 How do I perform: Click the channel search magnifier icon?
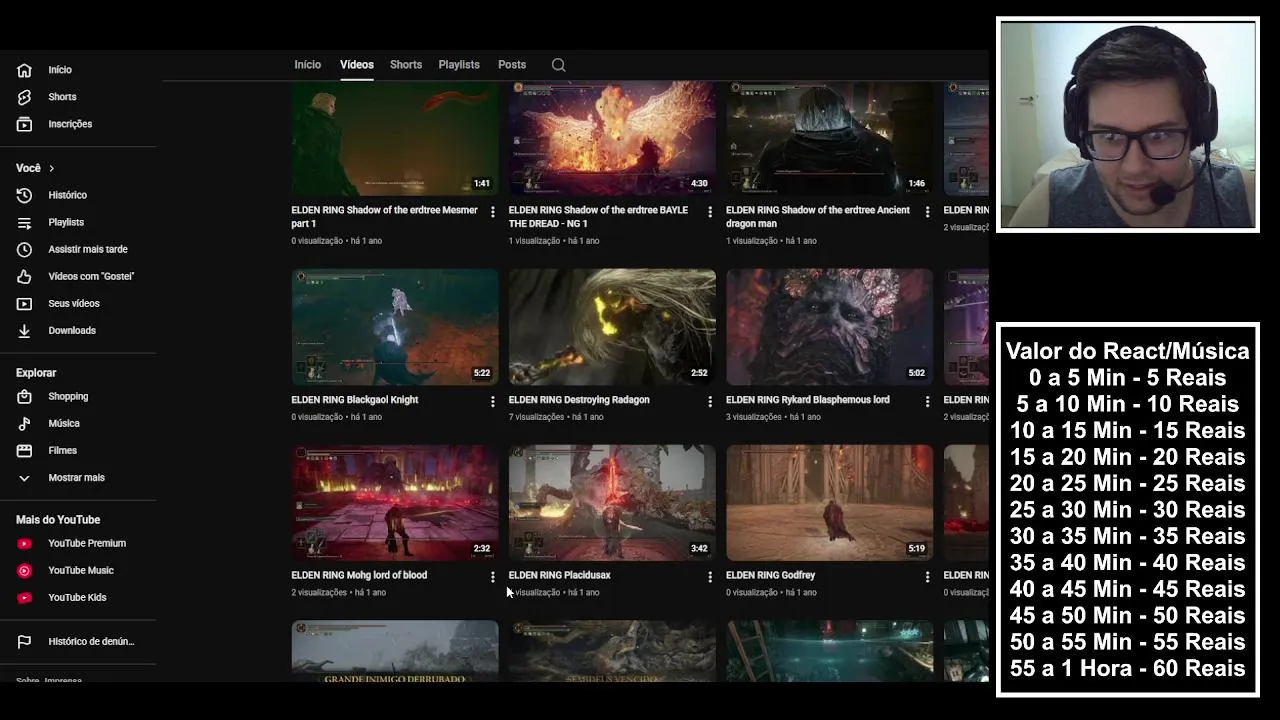pos(559,65)
